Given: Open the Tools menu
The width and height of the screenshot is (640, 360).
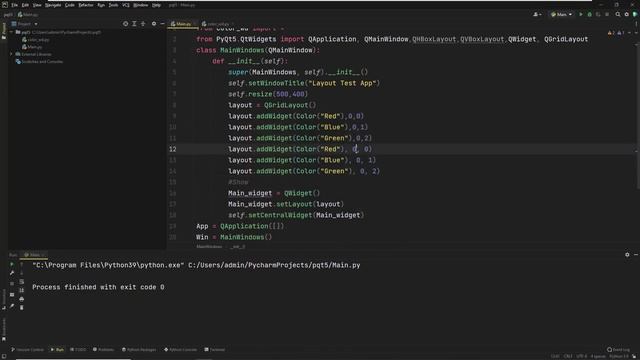Looking at the screenshot, I should (113, 5).
